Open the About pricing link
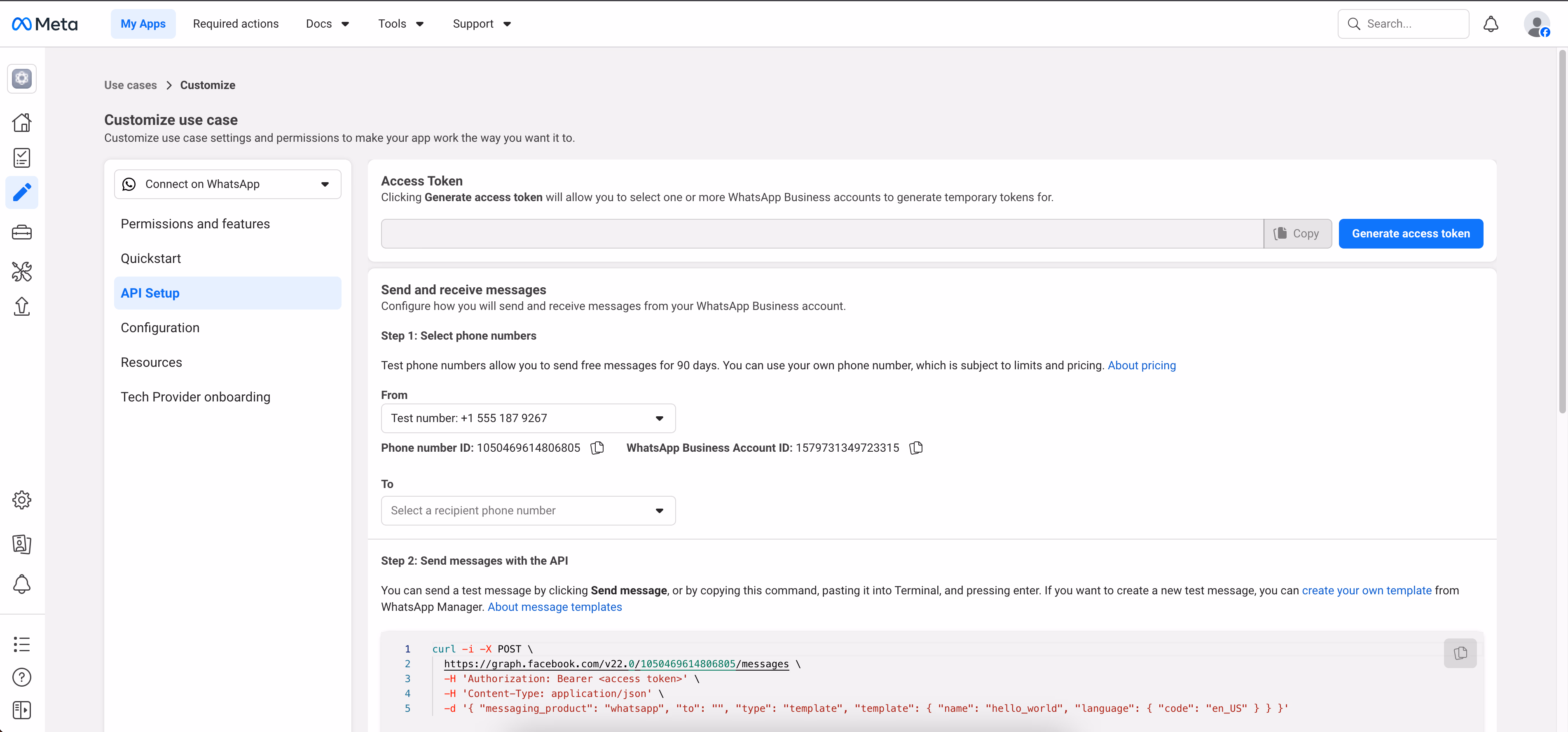Viewport: 1568px width, 732px height. [1141, 366]
